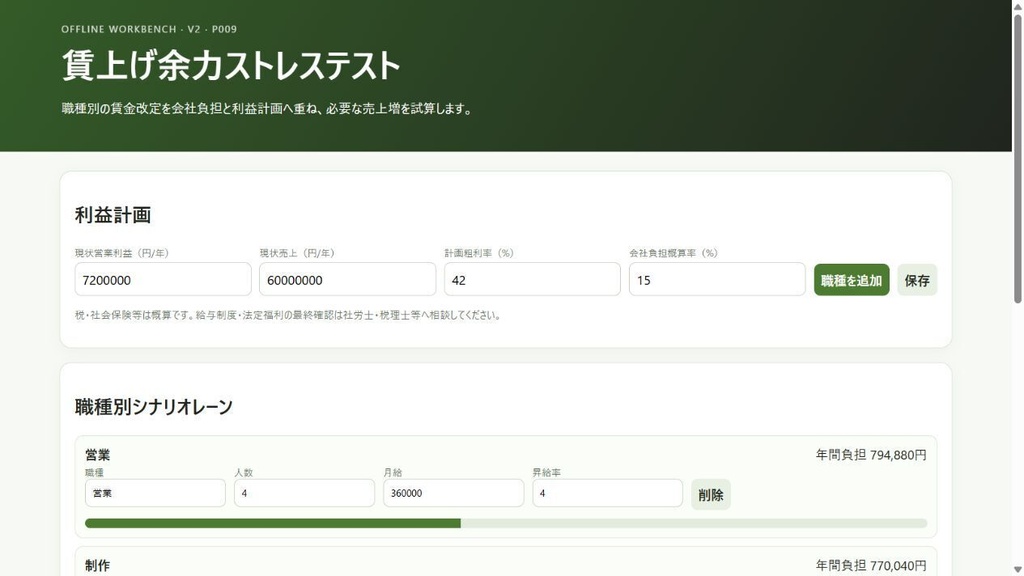This screenshot has height=576, width=1024.
Task: Edit the 職種 name field containing 営業
Action: click(155, 493)
